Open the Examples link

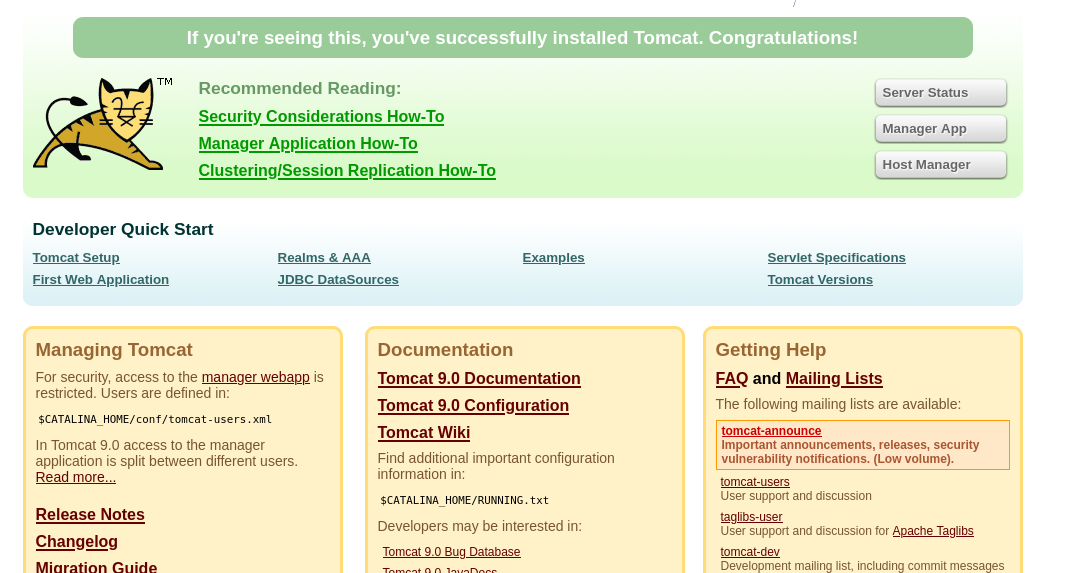point(554,258)
